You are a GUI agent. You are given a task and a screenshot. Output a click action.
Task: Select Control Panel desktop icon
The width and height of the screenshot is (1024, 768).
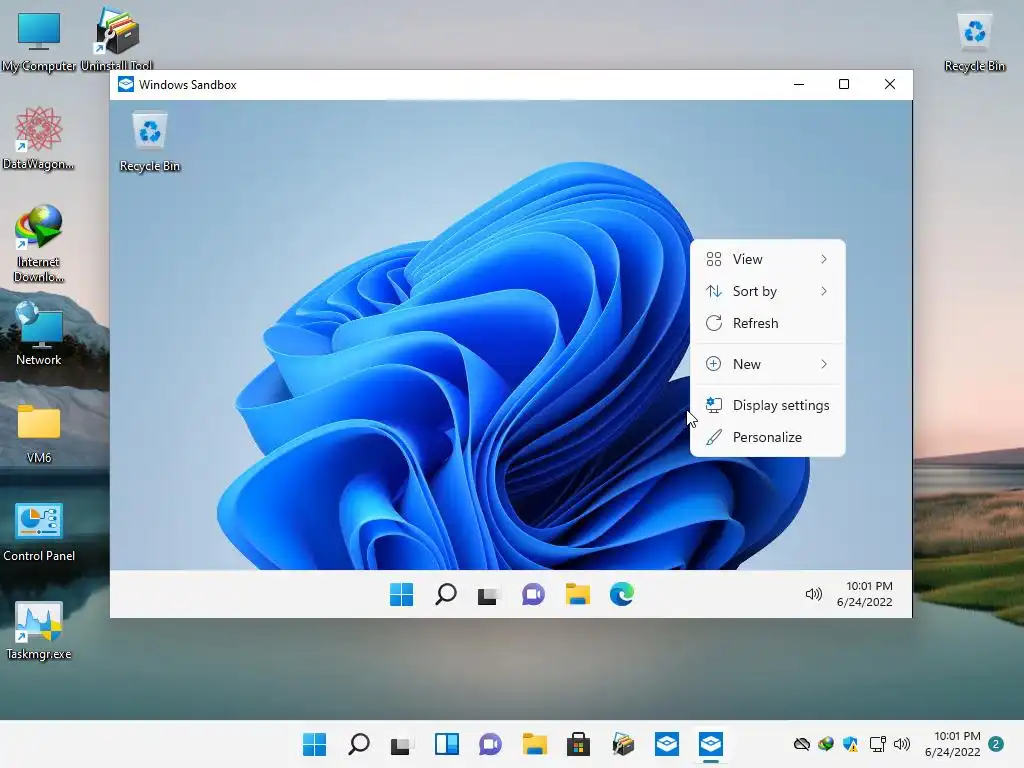(x=39, y=532)
